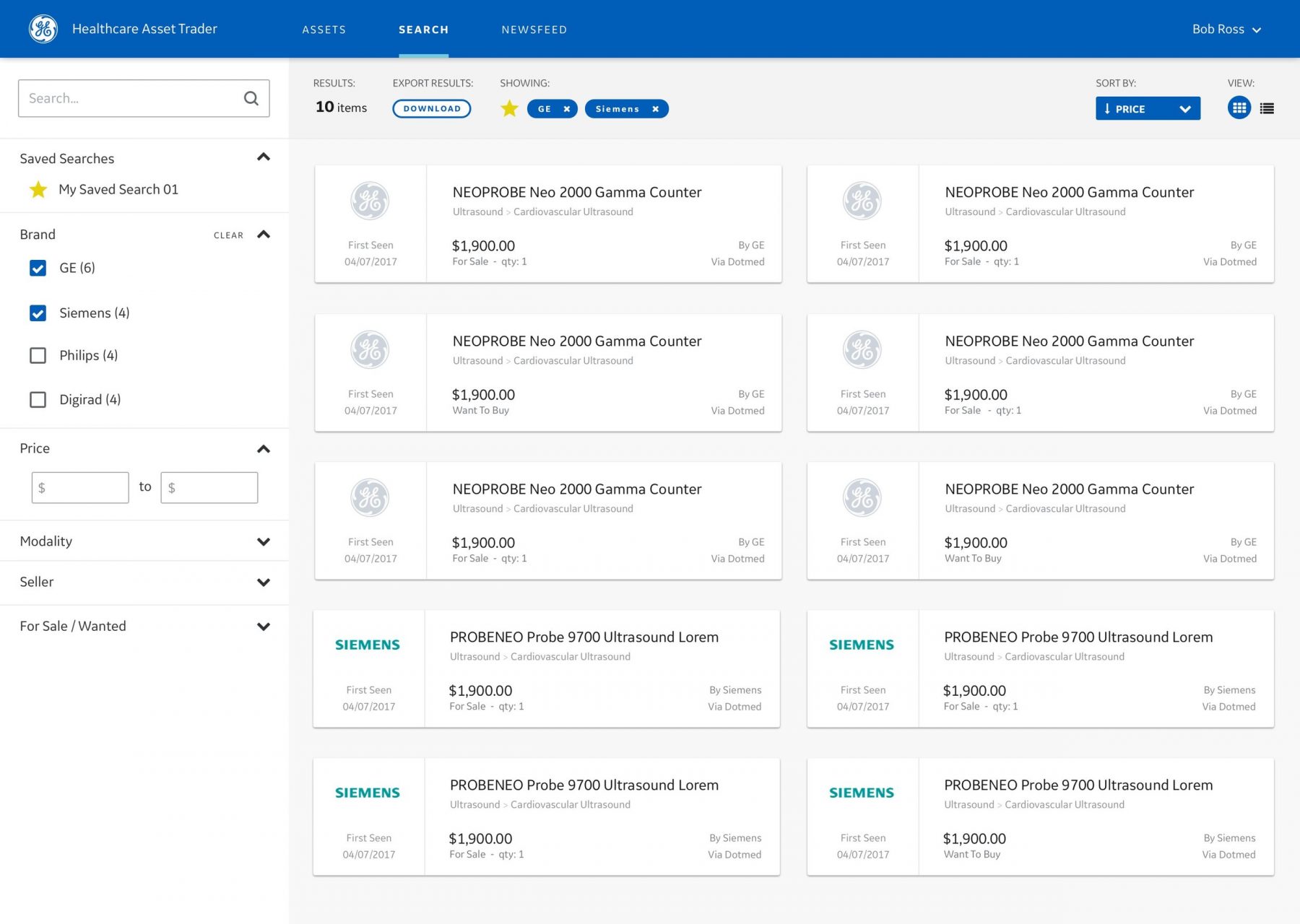Click the yellow star in Showing filters
The image size is (1300, 924).
pyautogui.click(x=510, y=108)
